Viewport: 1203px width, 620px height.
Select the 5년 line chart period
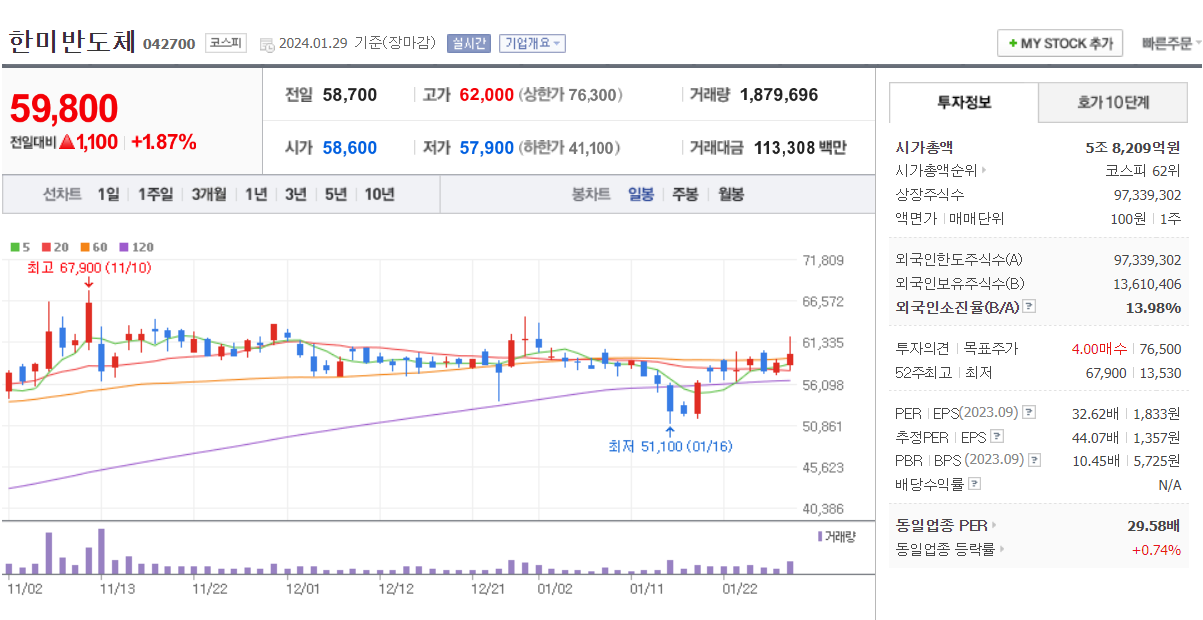335,194
